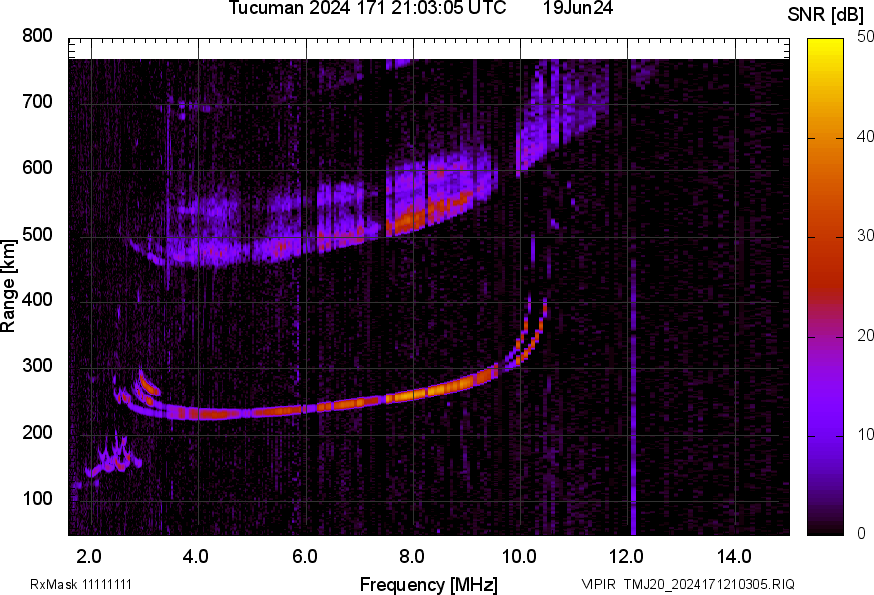Click the colorbar tick value '40'
This screenshot has width=874, height=595.
[x=865, y=136]
